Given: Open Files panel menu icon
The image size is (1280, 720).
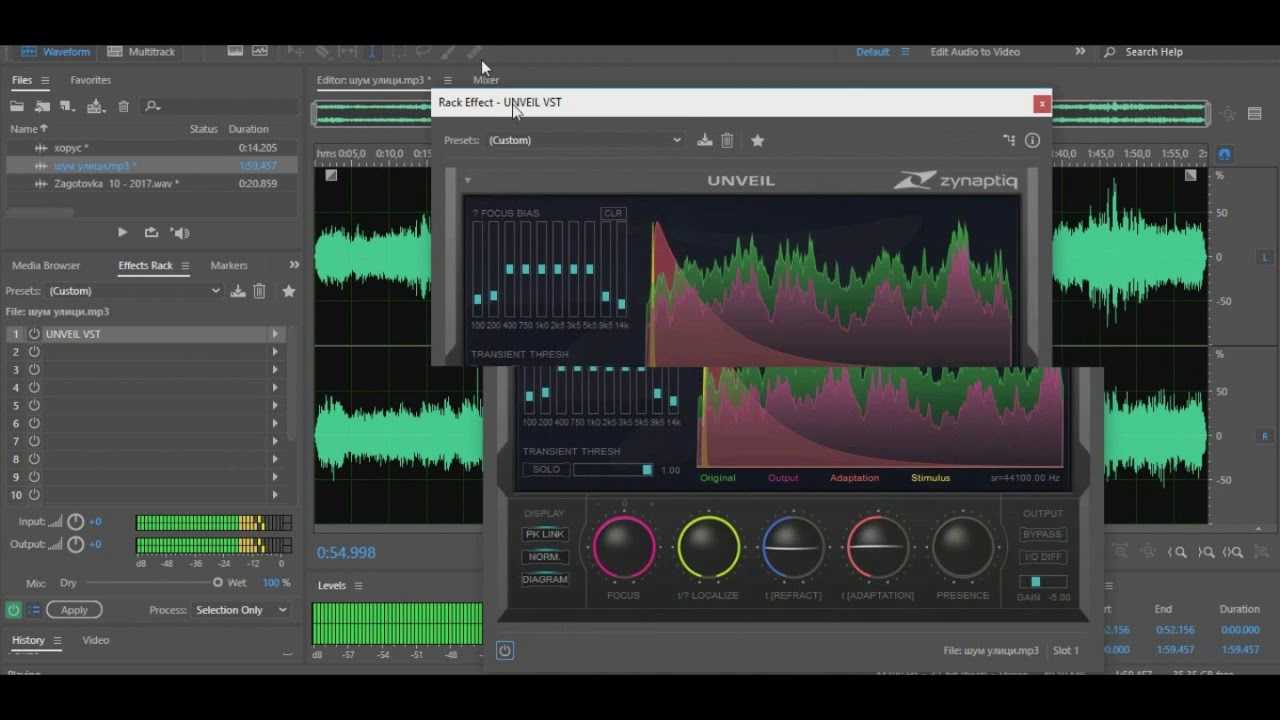Looking at the screenshot, I should pos(45,80).
